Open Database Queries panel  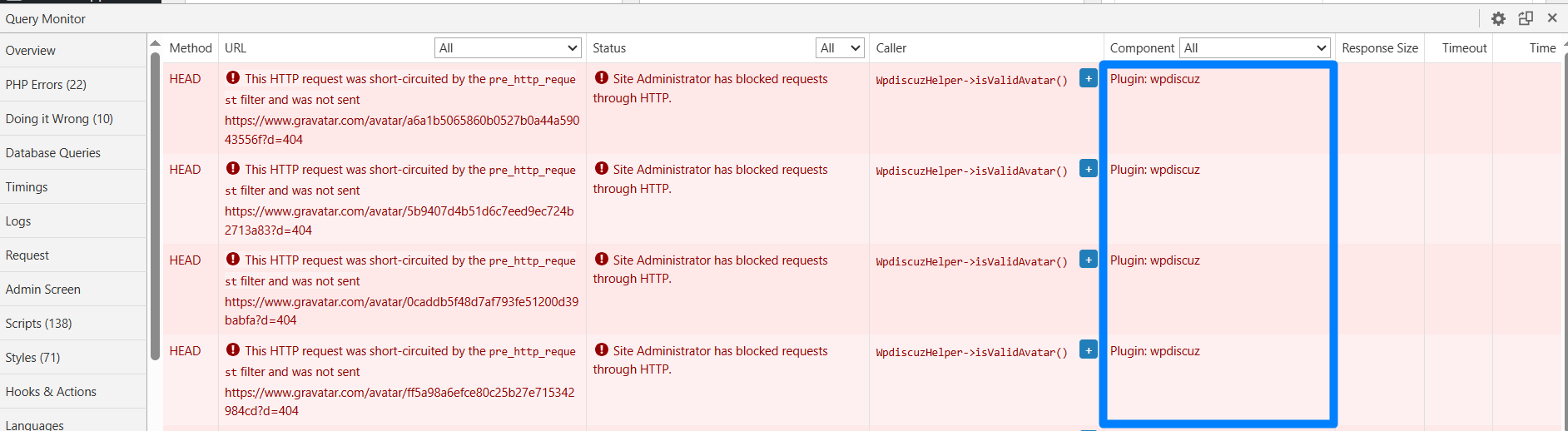(x=73, y=153)
